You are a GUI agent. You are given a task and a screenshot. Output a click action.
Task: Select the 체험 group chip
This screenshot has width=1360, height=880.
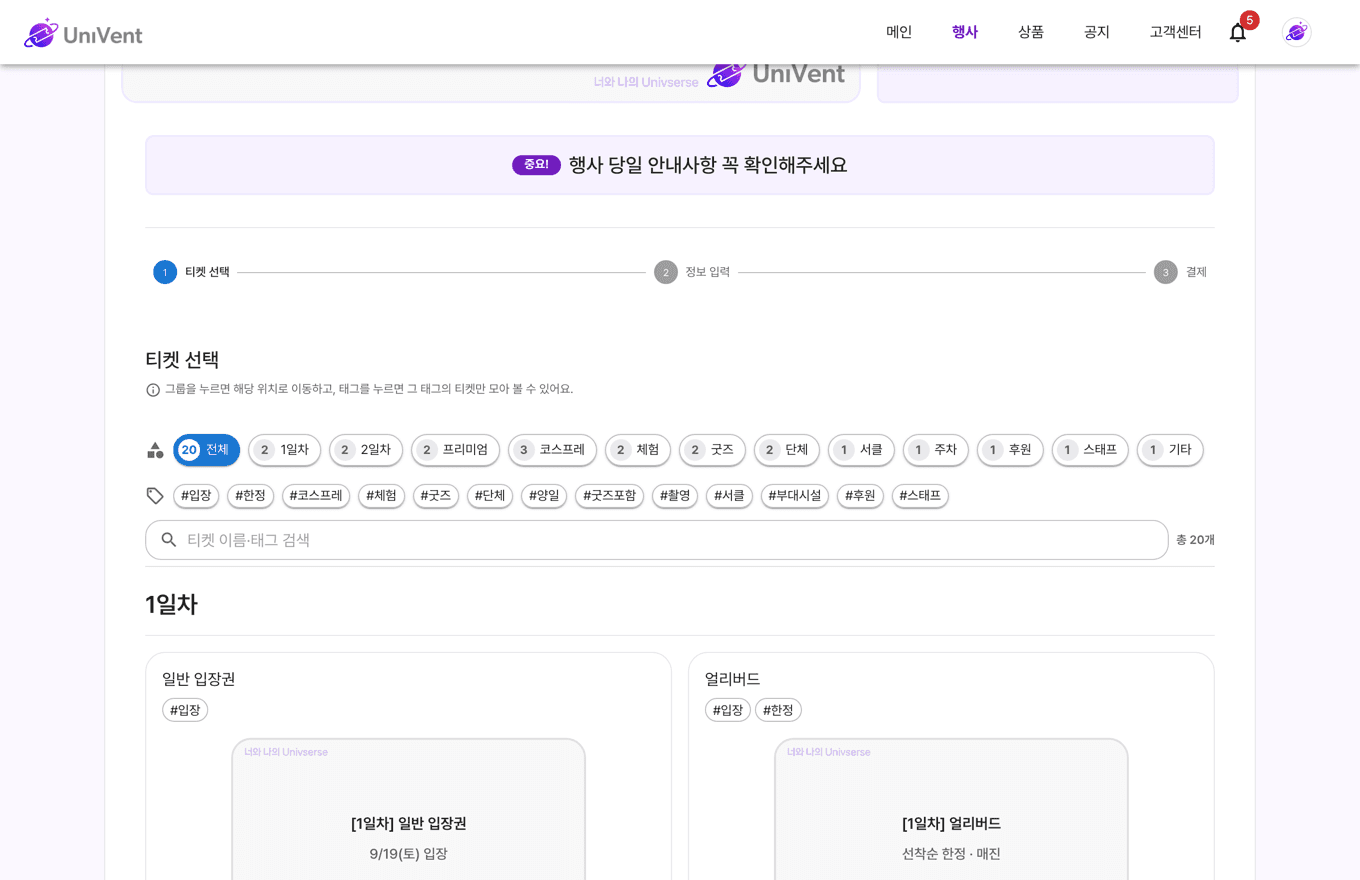638,450
